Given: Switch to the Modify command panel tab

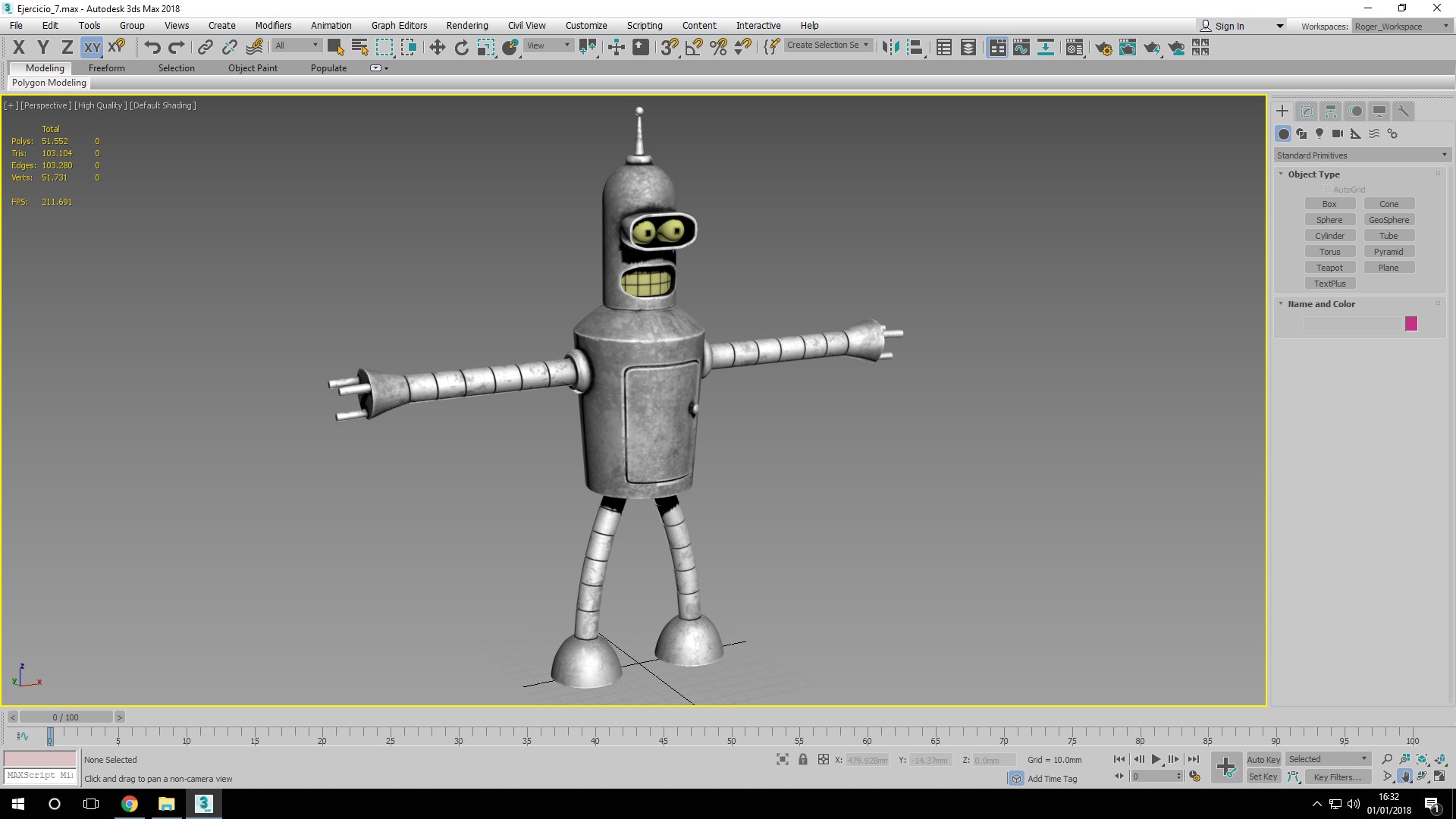Looking at the screenshot, I should click(1307, 111).
